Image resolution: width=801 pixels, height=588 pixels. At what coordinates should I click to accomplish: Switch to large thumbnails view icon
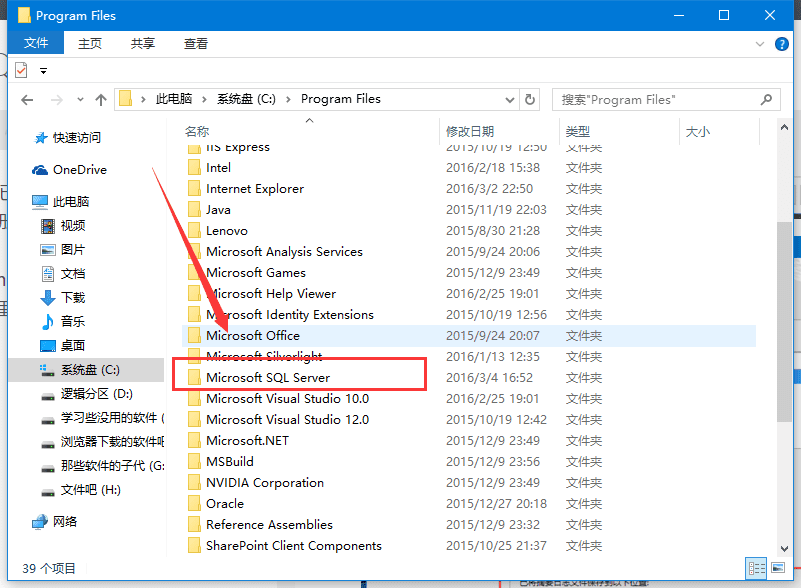778,568
